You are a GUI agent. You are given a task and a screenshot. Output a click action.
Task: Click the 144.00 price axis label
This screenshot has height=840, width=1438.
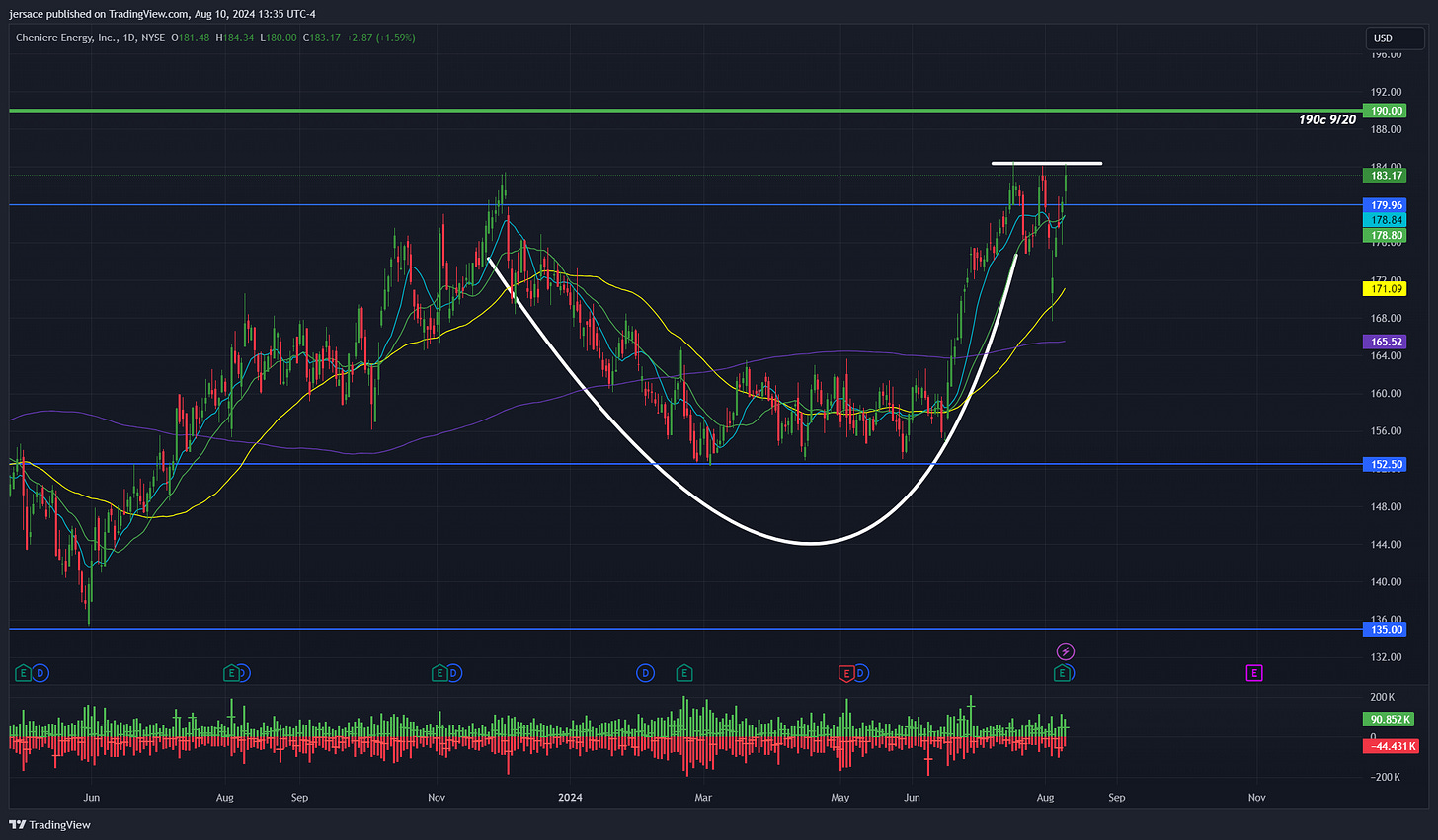coord(1386,544)
